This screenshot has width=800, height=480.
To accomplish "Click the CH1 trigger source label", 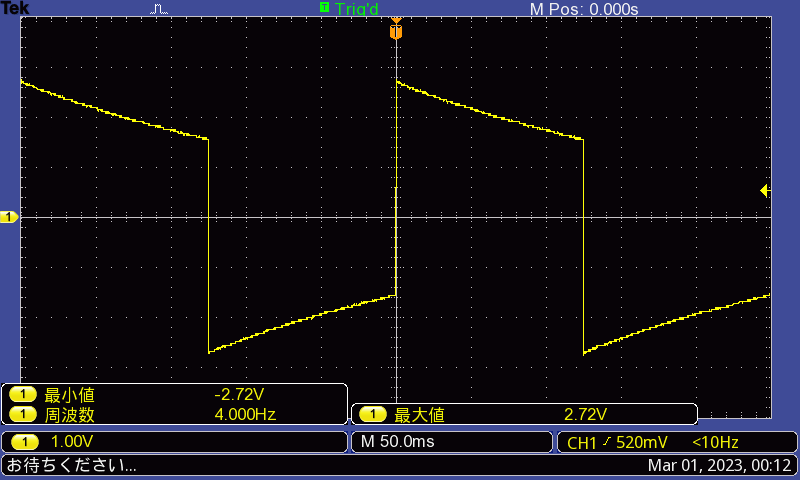I will [x=582, y=443].
